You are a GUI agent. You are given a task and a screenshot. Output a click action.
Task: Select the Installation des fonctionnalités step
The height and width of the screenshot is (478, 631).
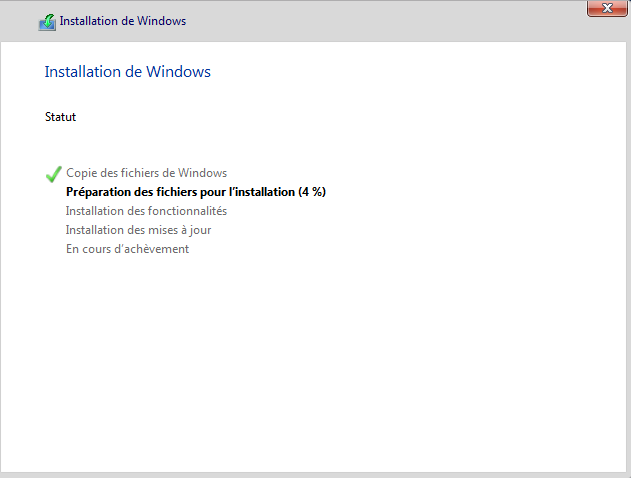pos(146,211)
